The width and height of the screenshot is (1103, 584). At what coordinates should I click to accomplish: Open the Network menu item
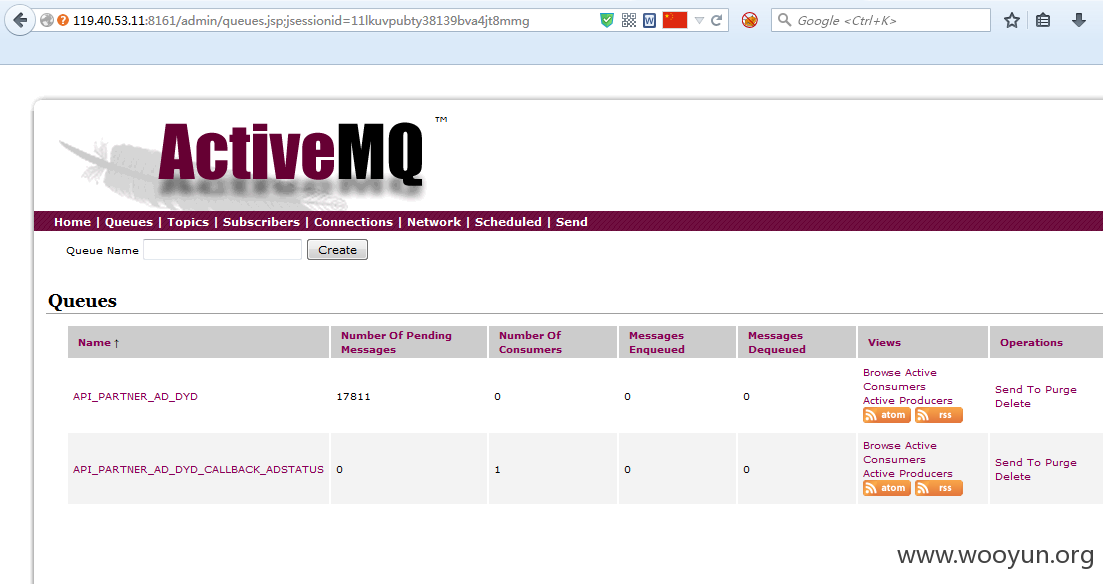click(x=434, y=222)
